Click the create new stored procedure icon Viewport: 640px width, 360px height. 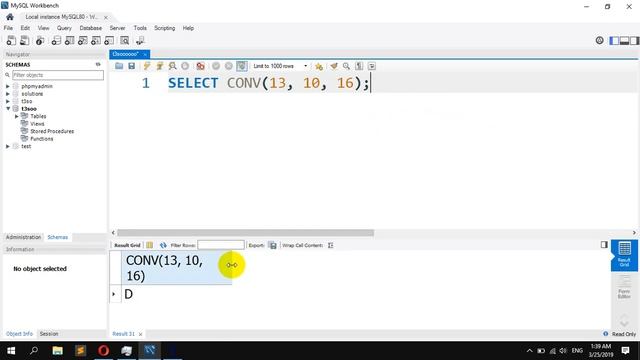[x=96, y=40]
